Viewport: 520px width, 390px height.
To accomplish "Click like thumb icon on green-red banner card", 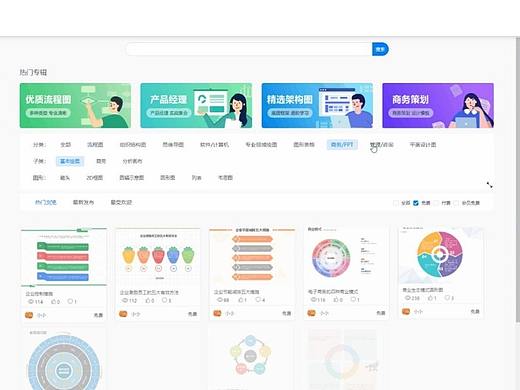I will 53,302.
